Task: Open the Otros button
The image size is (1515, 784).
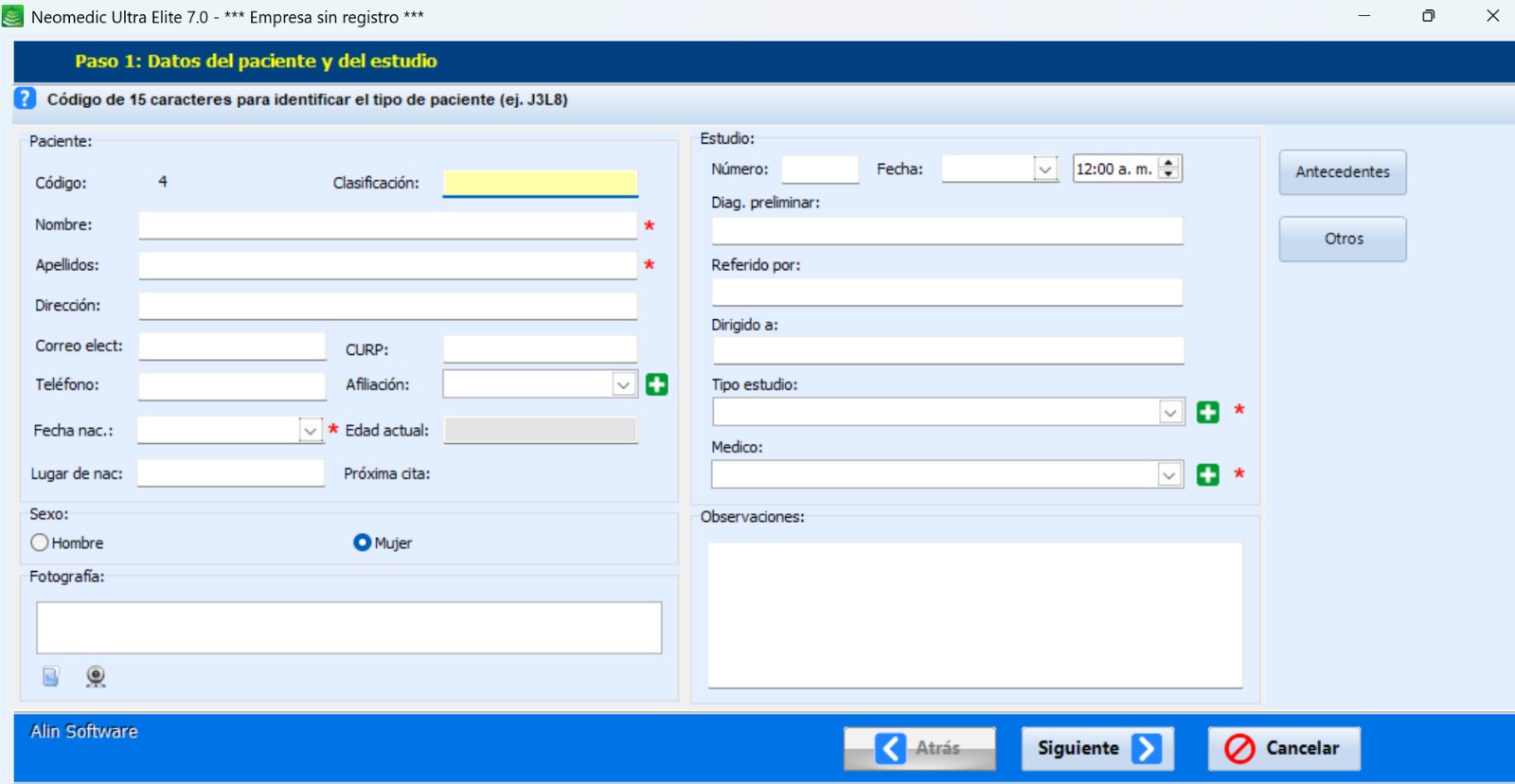Action: [x=1342, y=240]
